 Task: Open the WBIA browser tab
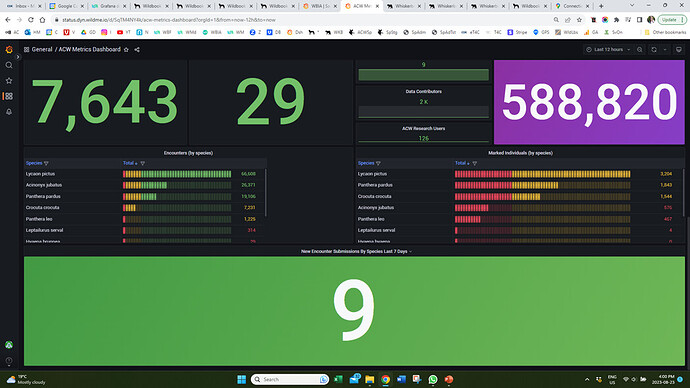[x=319, y=6]
